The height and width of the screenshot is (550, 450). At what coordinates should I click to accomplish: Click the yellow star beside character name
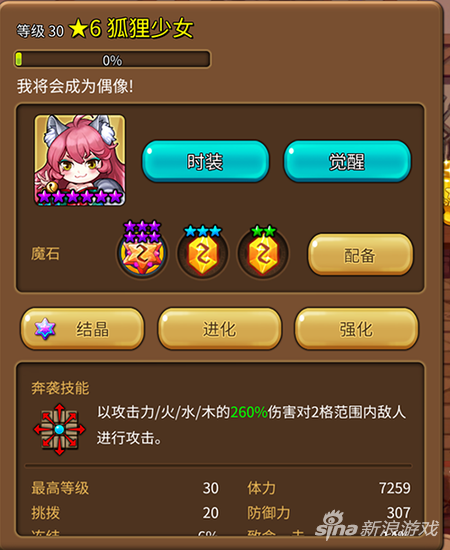[78, 29]
